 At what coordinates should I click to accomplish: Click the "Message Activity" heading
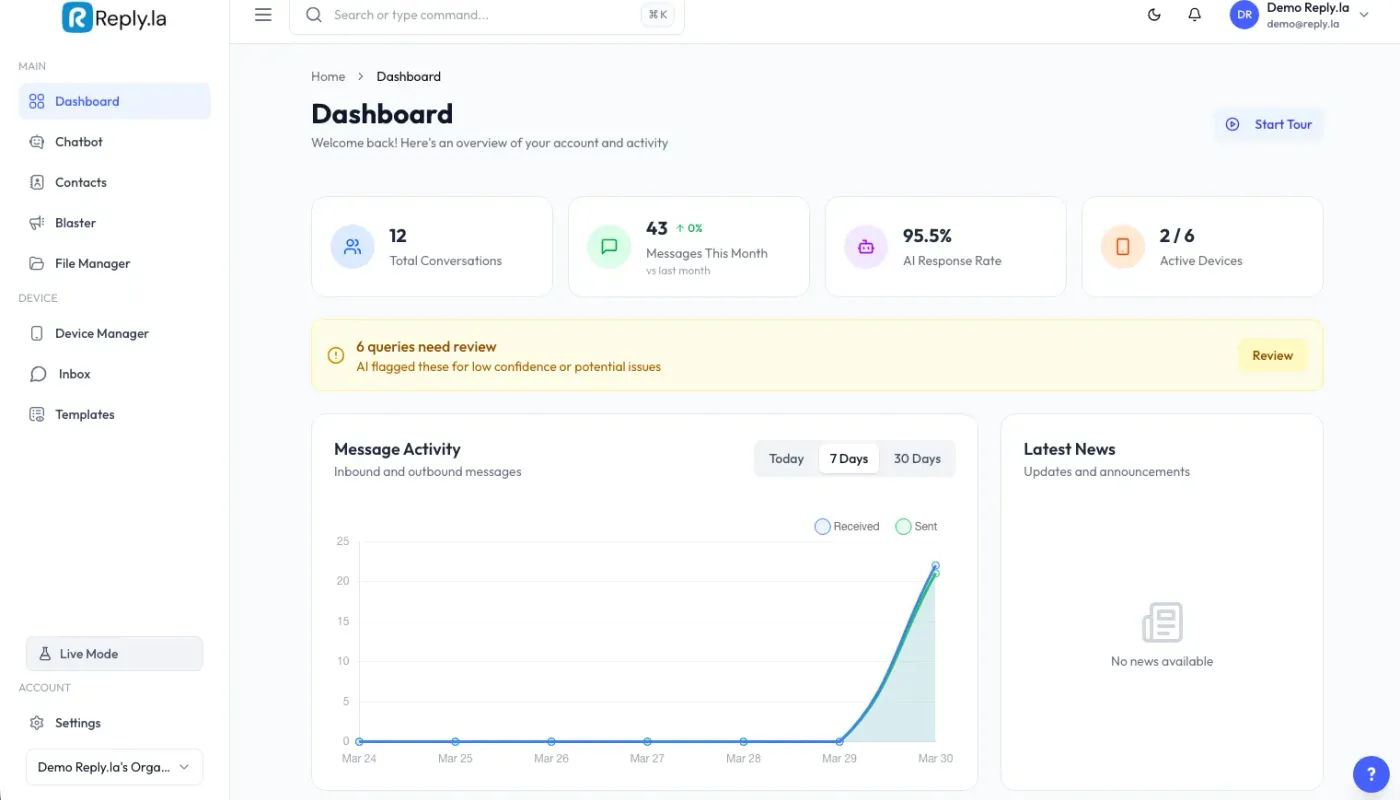pyautogui.click(x=397, y=449)
